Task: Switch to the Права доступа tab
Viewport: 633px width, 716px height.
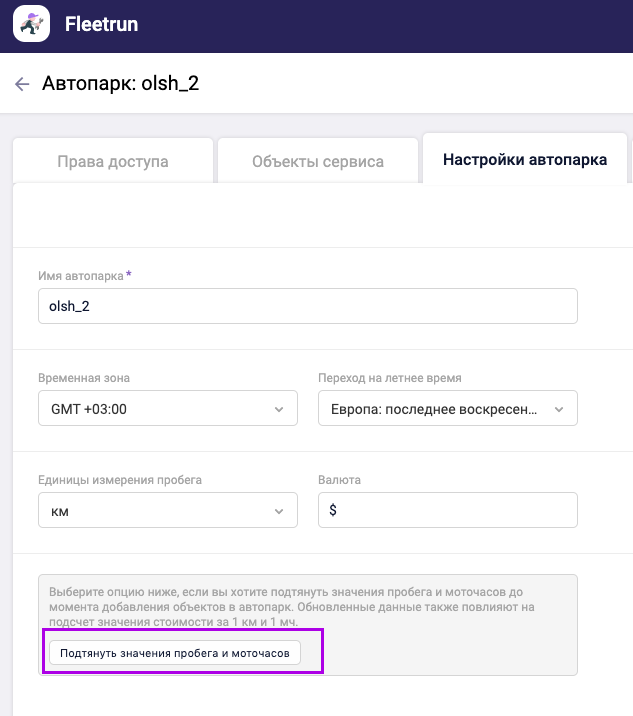Action: click(113, 161)
